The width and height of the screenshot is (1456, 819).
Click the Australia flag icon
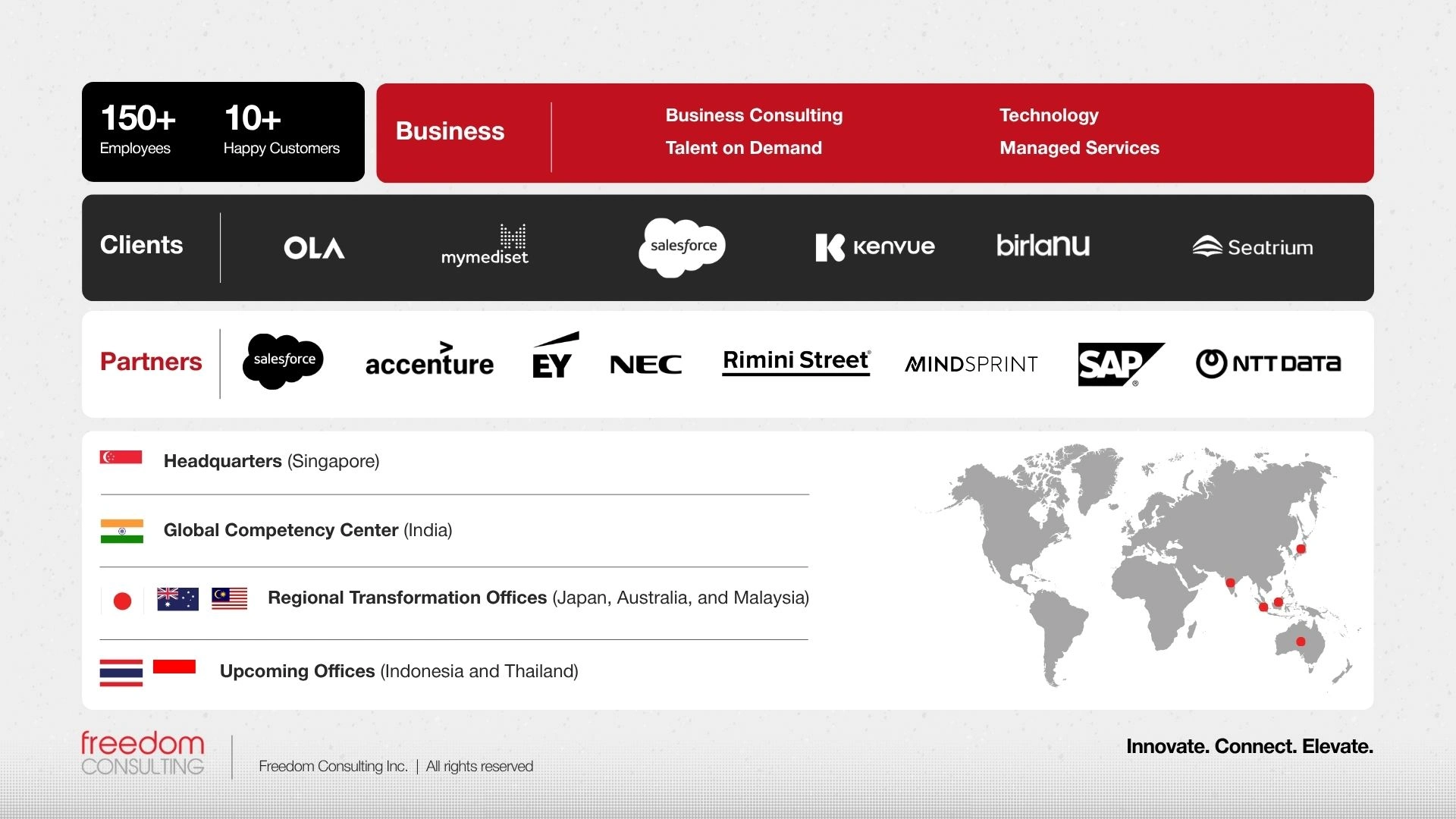pyautogui.click(x=177, y=599)
